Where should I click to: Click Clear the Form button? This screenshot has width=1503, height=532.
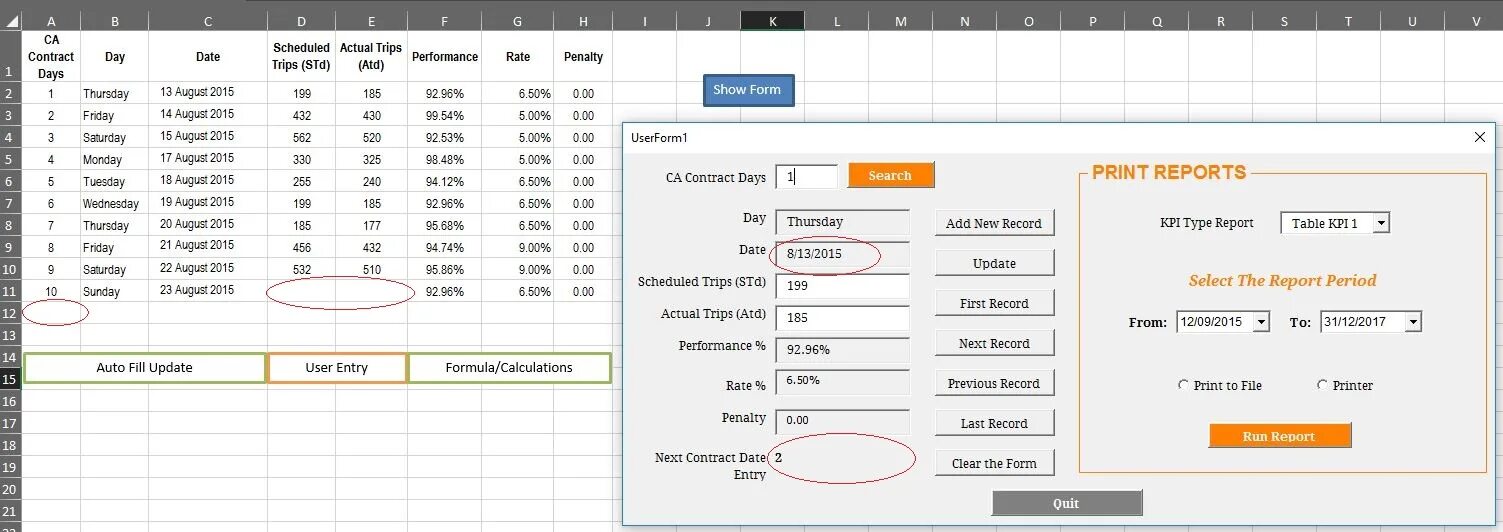[x=994, y=463]
